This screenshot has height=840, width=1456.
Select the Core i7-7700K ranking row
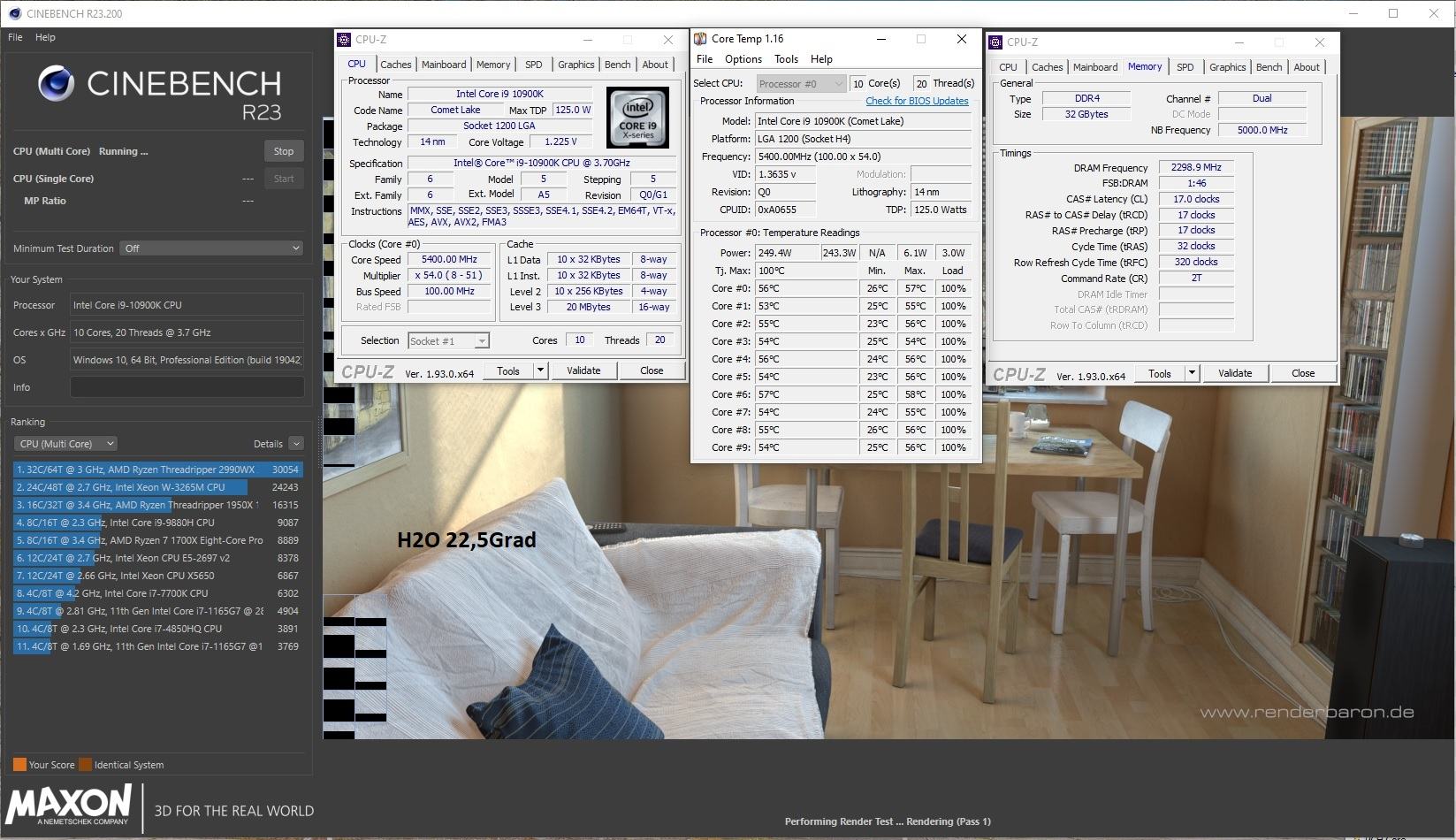point(157,593)
